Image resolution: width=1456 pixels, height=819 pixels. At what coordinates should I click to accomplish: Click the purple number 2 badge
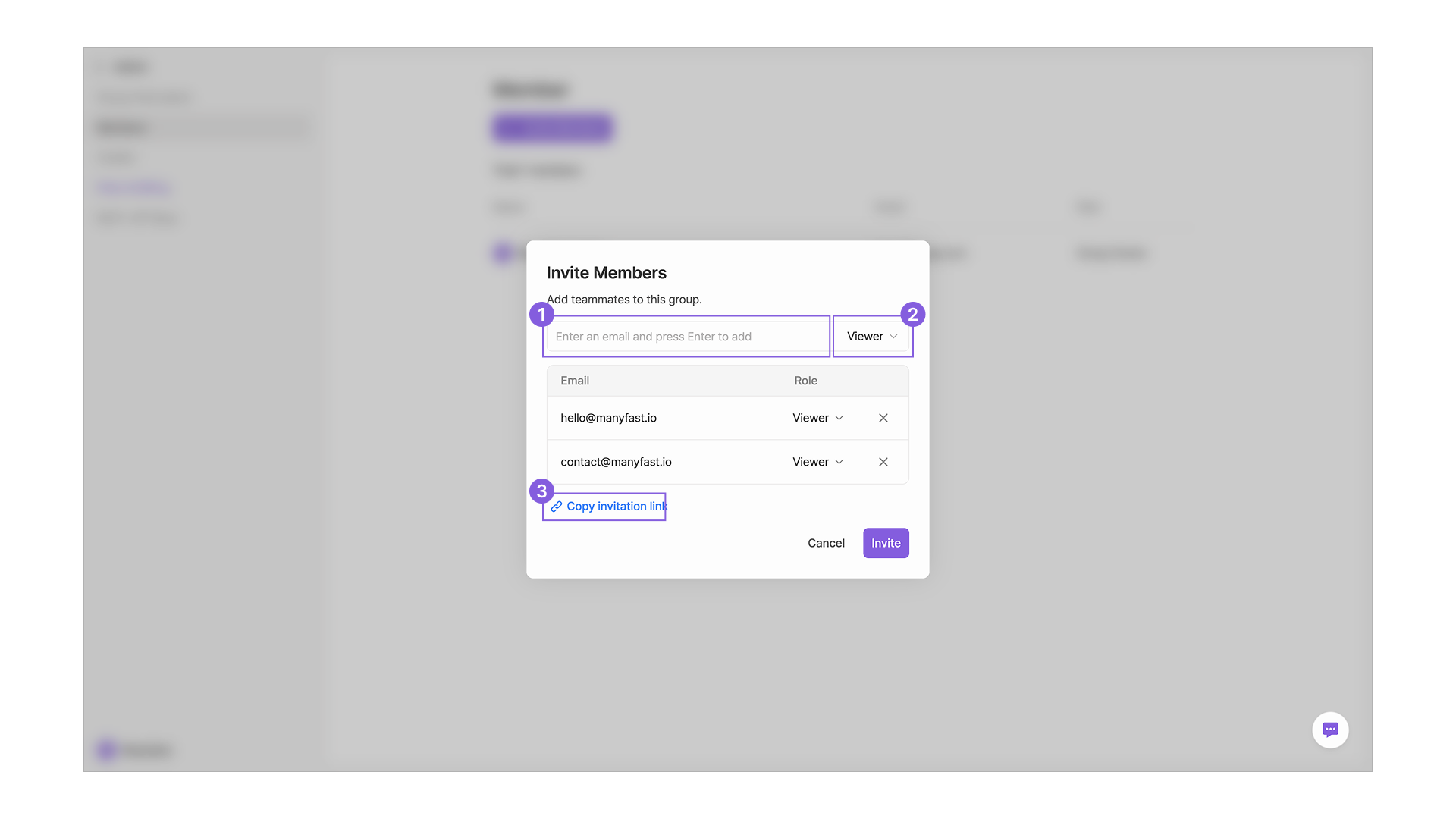click(912, 314)
